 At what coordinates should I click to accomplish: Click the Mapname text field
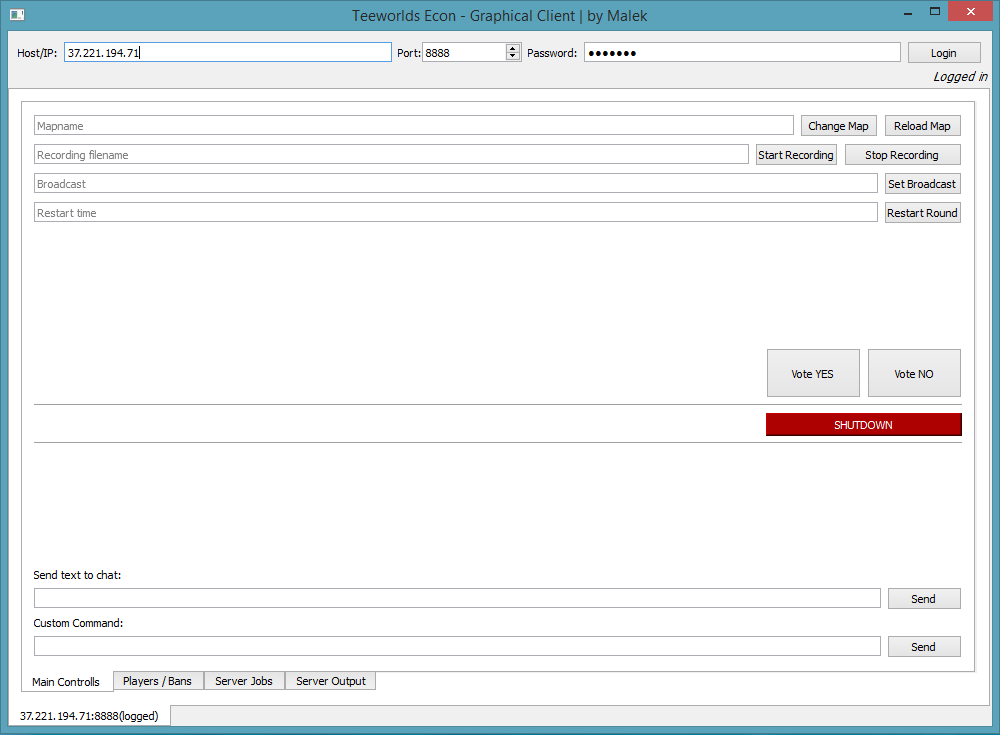(x=414, y=126)
